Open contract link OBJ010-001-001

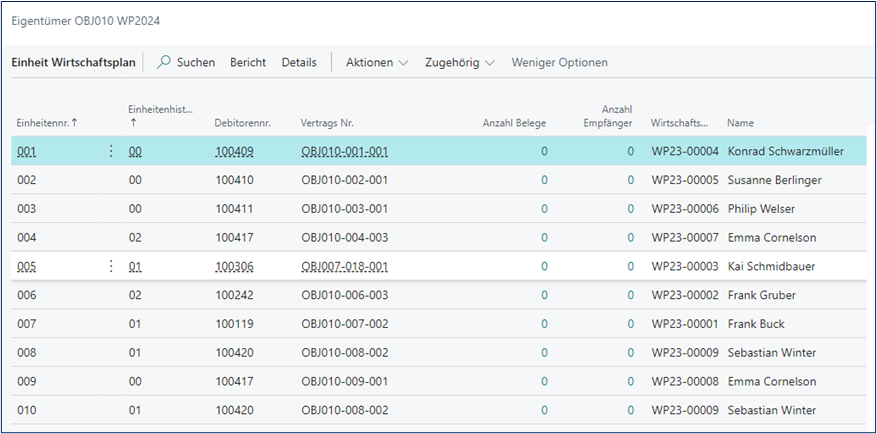[344, 152]
